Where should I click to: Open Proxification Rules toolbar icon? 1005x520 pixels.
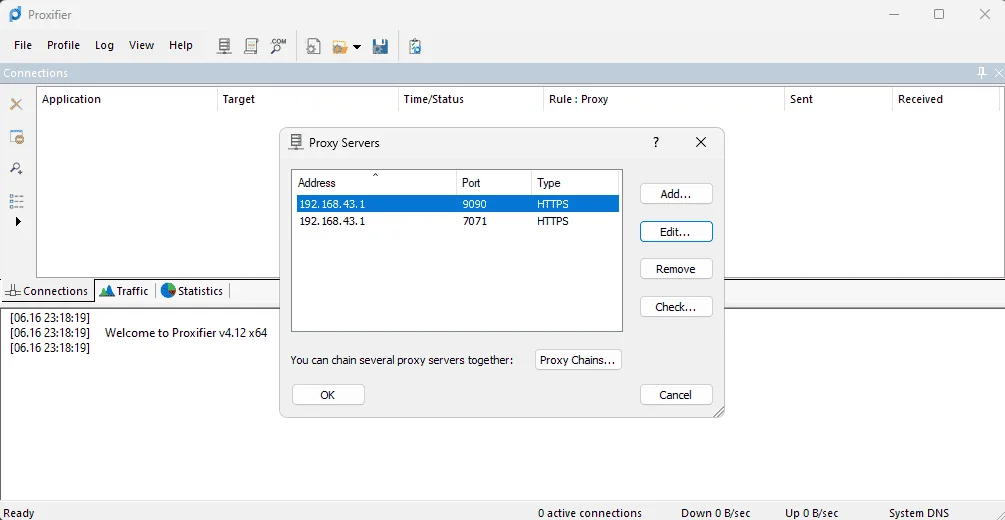pos(251,46)
